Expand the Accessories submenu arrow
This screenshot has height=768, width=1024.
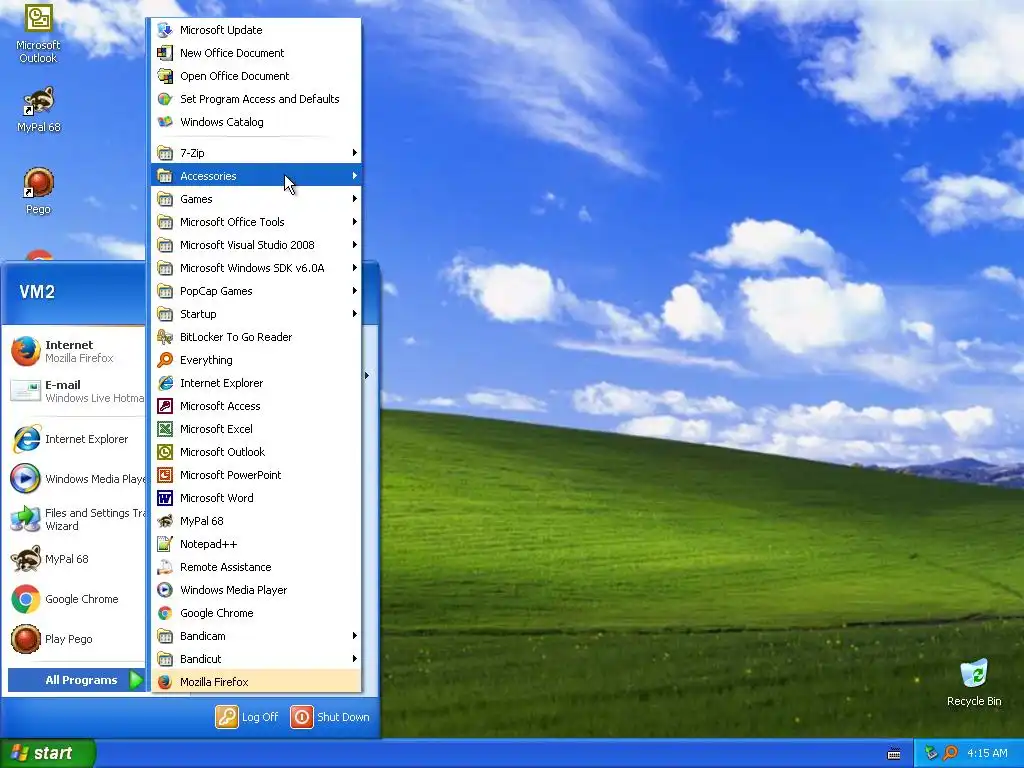355,176
